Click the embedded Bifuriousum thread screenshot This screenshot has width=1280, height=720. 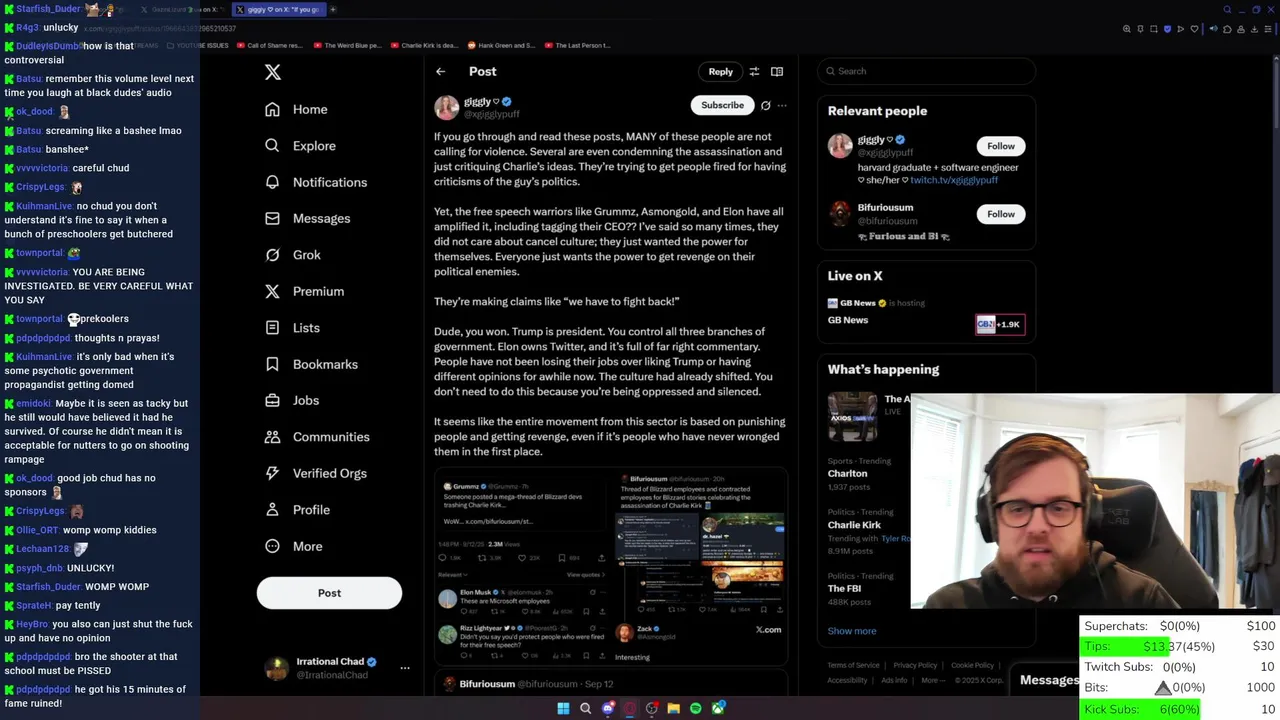699,544
